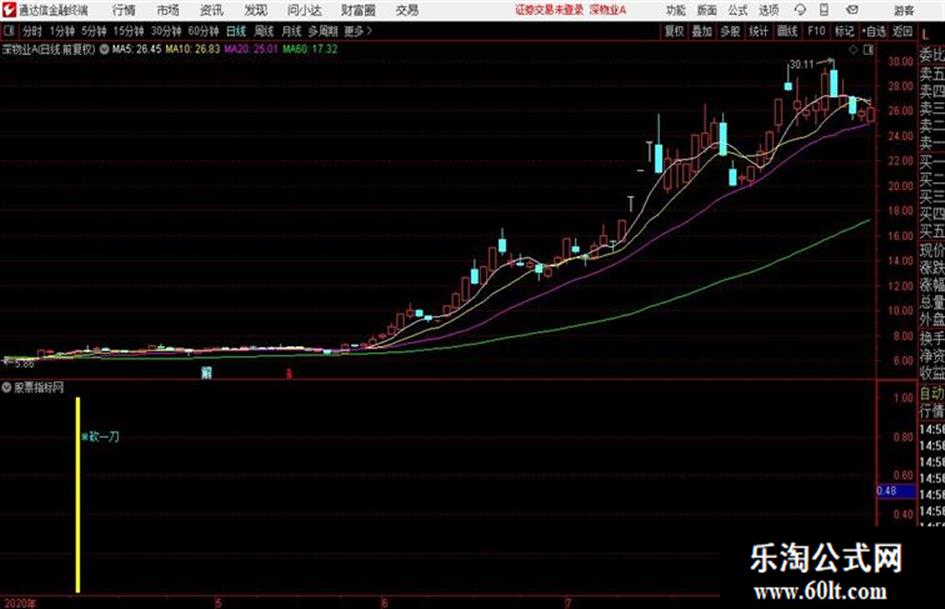
Task: Open the 多周期 multi-period view
Action: 323,31
